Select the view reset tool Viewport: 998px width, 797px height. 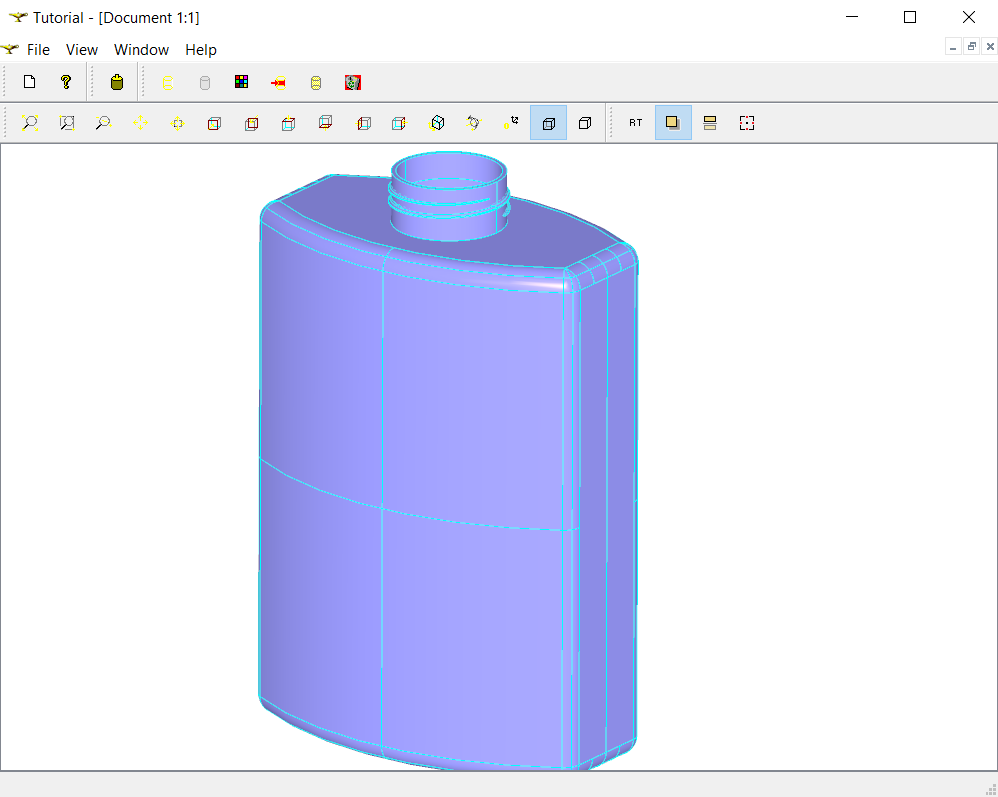[x=511, y=123]
